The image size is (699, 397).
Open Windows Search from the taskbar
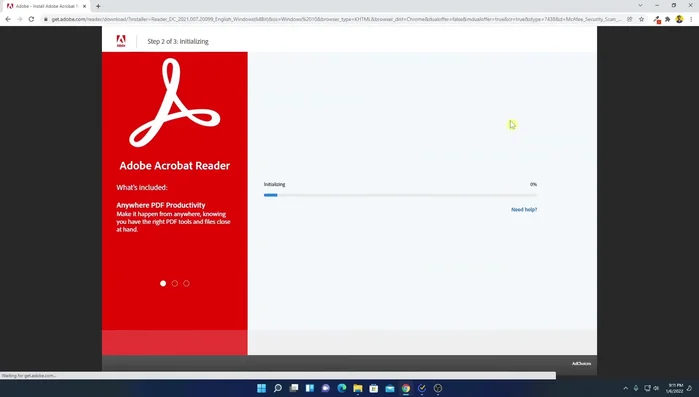click(x=278, y=388)
